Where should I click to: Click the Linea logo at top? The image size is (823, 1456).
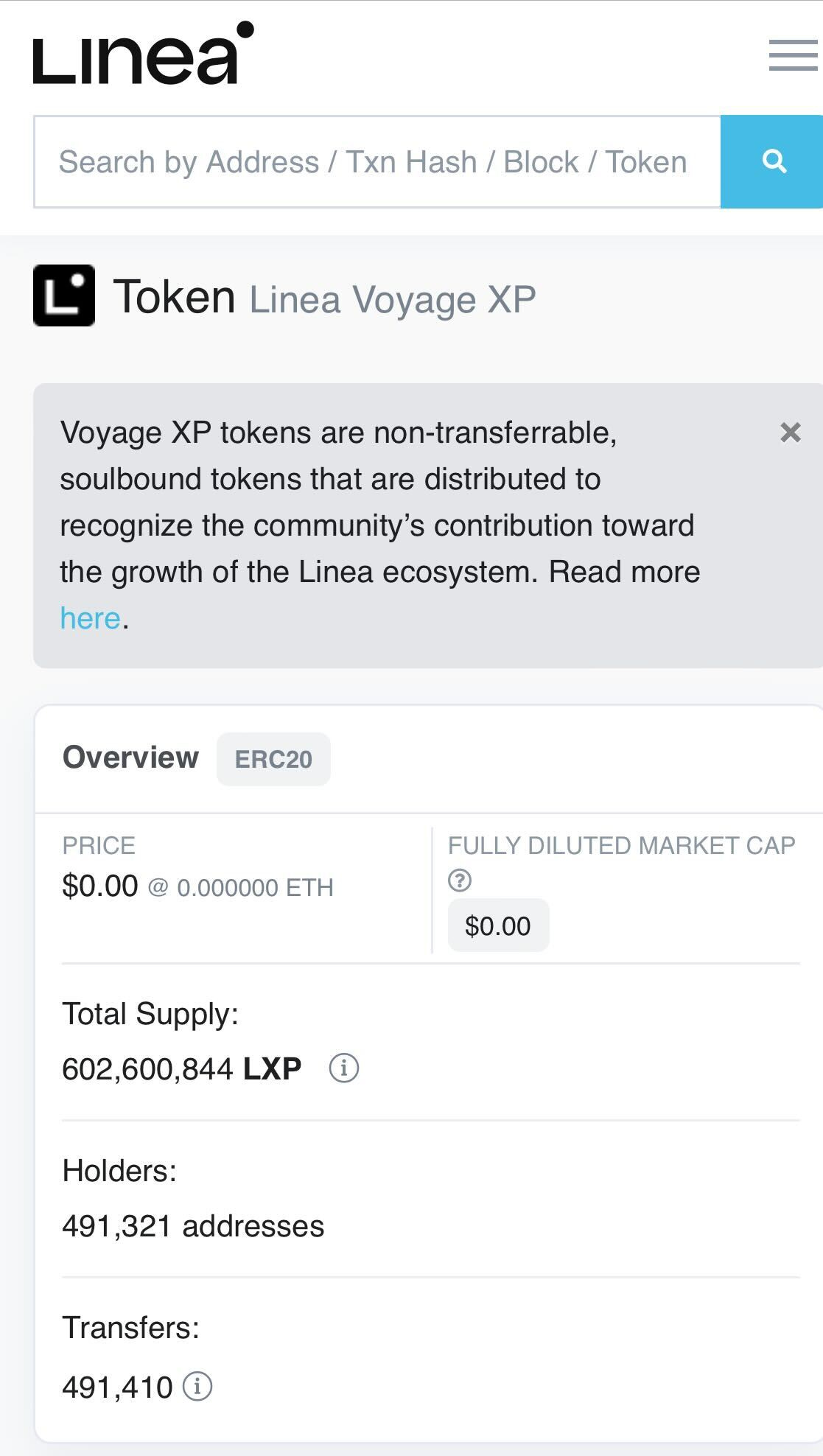144,53
